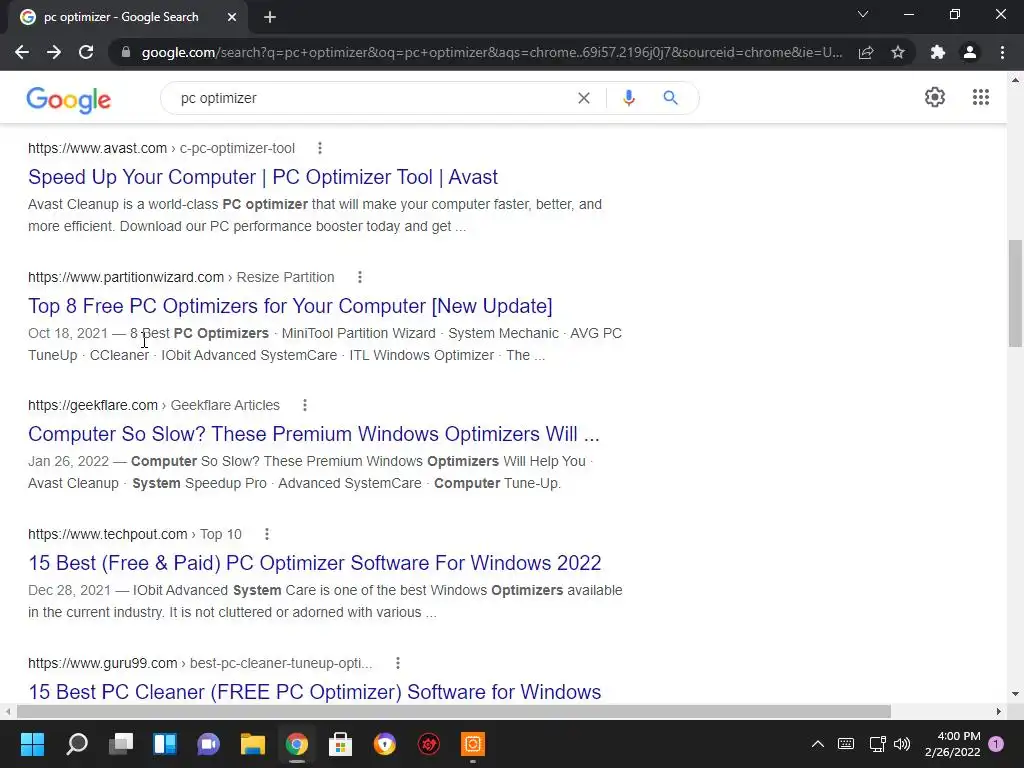Open more options for partitionwizard.com result
This screenshot has width=1024, height=768.
360,277
